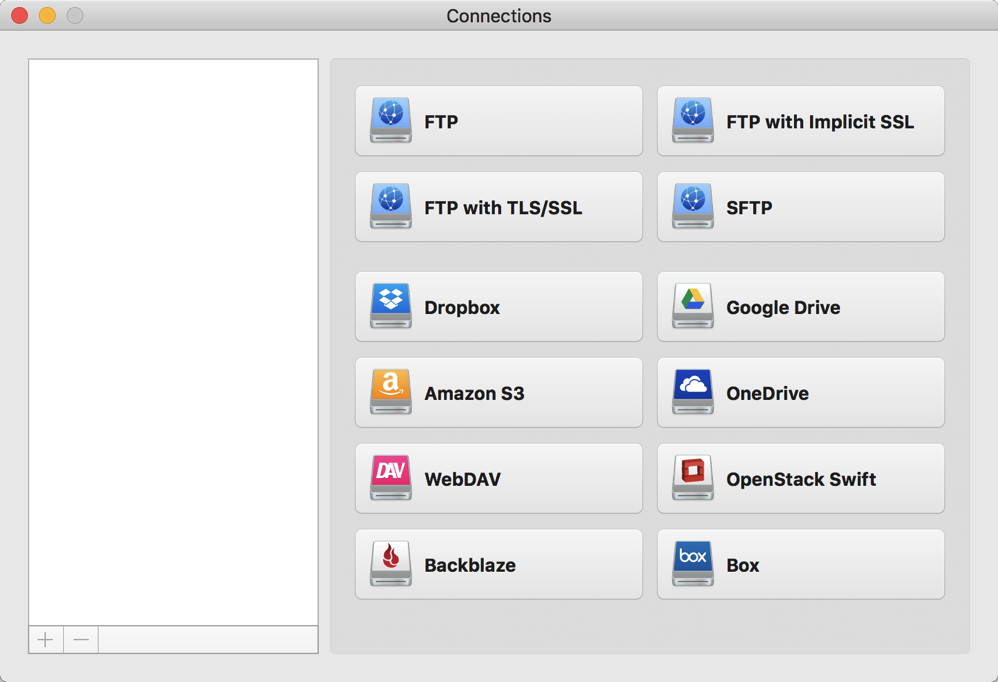Select OpenStack Swift connection
The height and width of the screenshot is (682, 998).
tap(801, 478)
